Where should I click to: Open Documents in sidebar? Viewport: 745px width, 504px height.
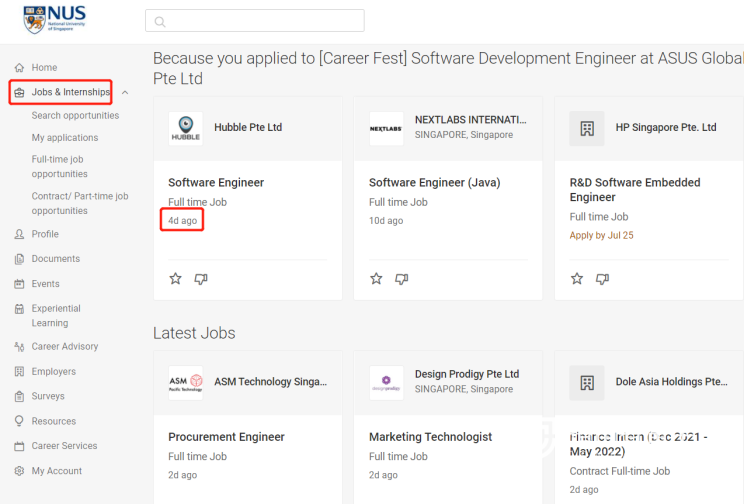coord(56,259)
